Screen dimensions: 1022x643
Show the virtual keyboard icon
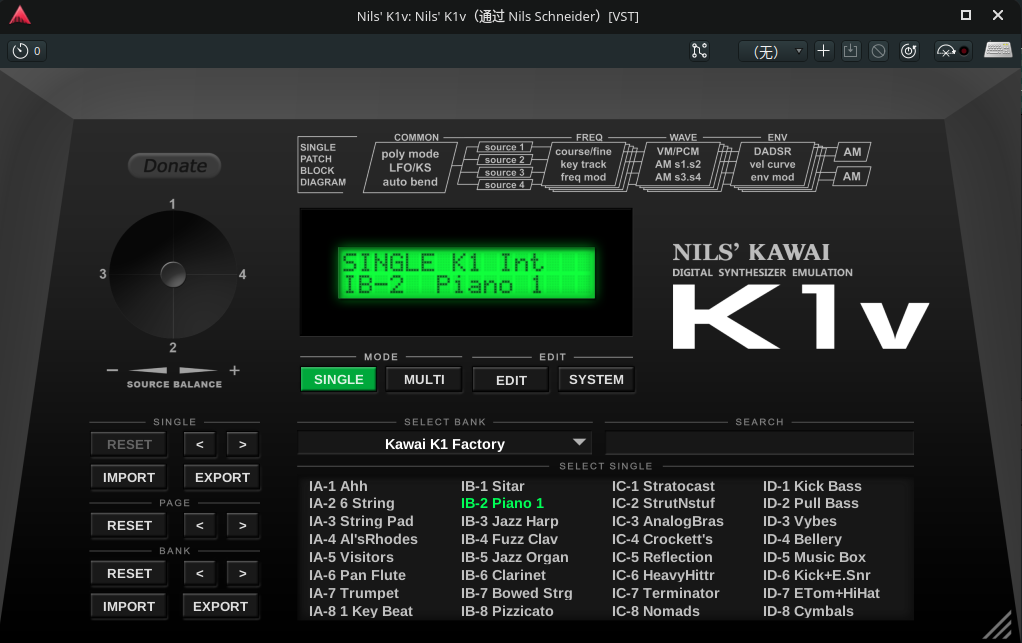[998, 50]
